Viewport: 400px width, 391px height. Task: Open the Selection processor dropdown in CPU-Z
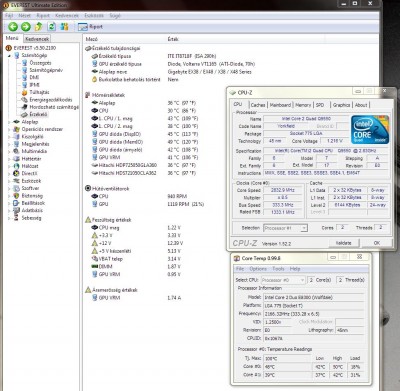285,228
